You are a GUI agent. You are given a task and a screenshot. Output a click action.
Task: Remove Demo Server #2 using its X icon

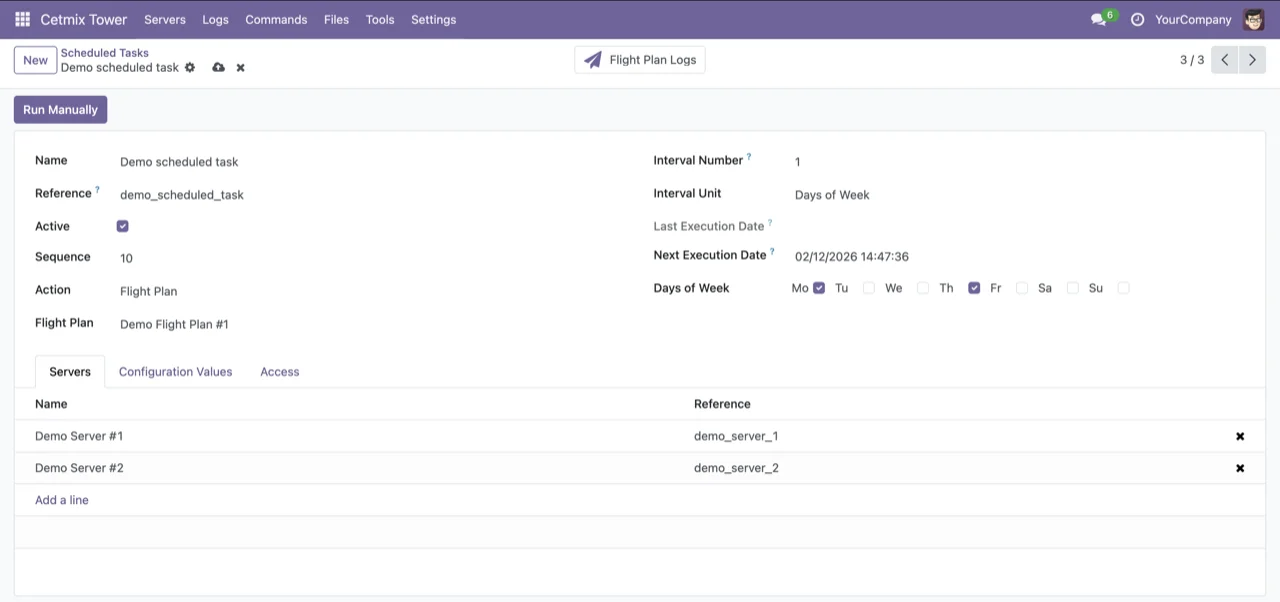coord(1239,467)
